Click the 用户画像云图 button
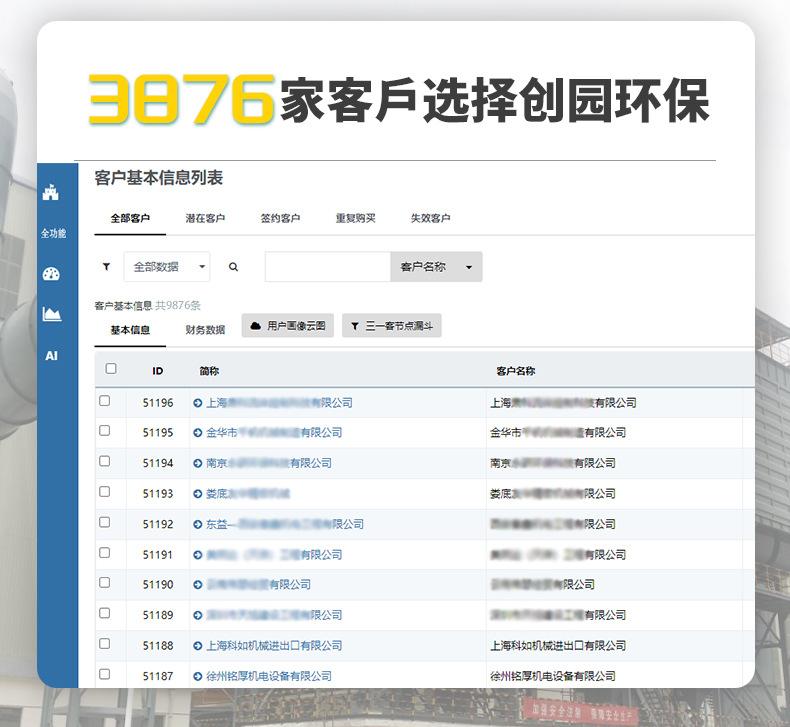Screen dimensions: 790x727 coord(288,325)
